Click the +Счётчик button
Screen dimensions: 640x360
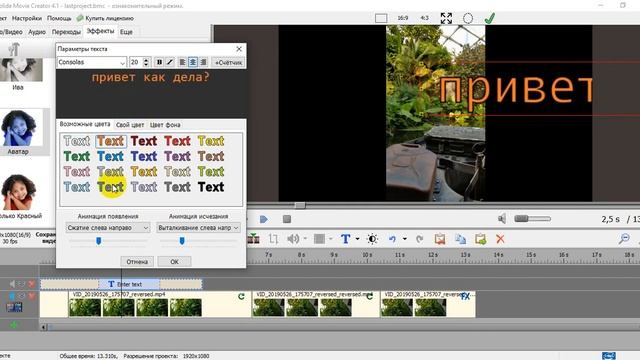click(x=229, y=62)
